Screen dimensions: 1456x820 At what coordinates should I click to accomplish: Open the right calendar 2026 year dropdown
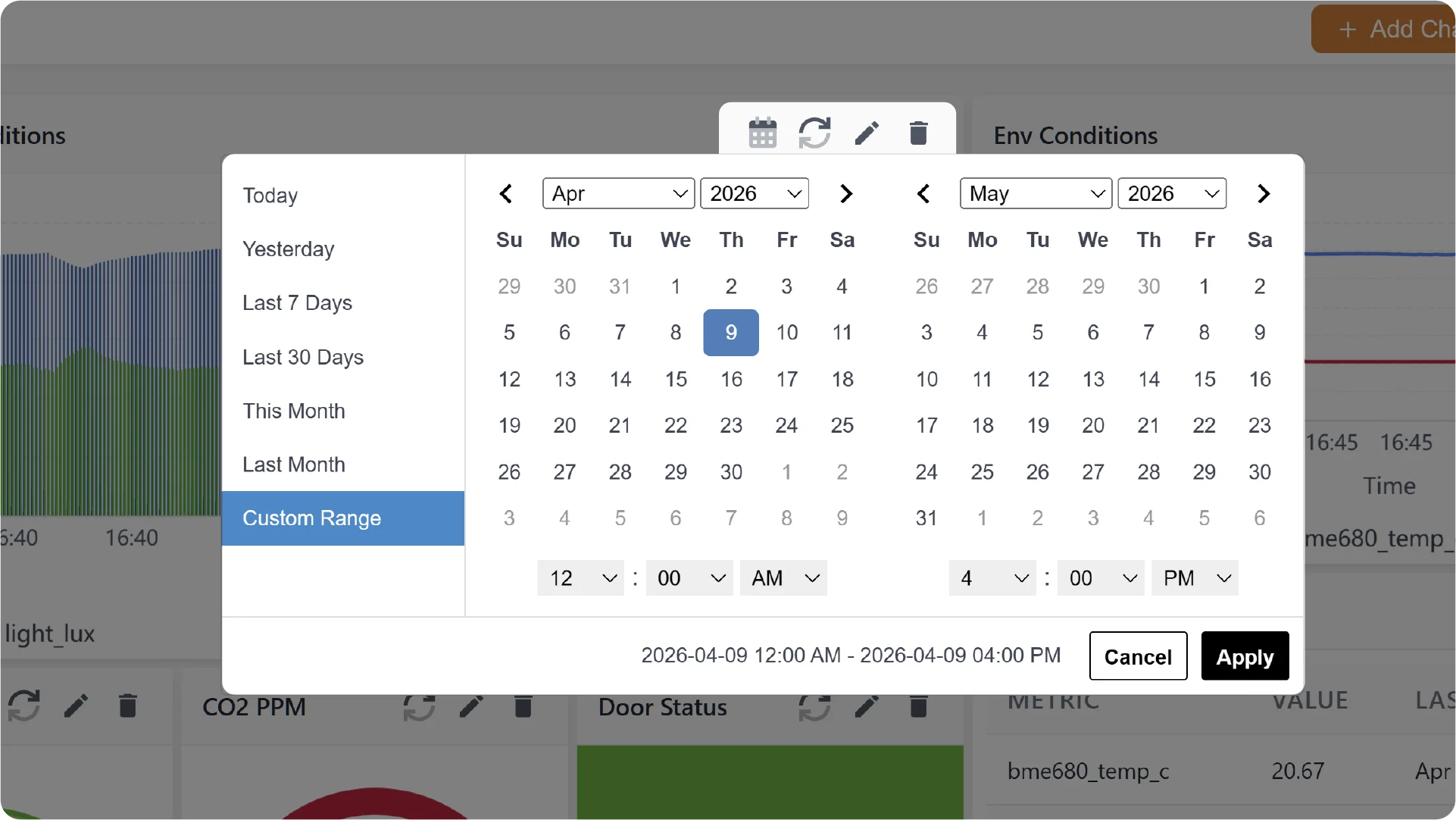coord(1172,194)
